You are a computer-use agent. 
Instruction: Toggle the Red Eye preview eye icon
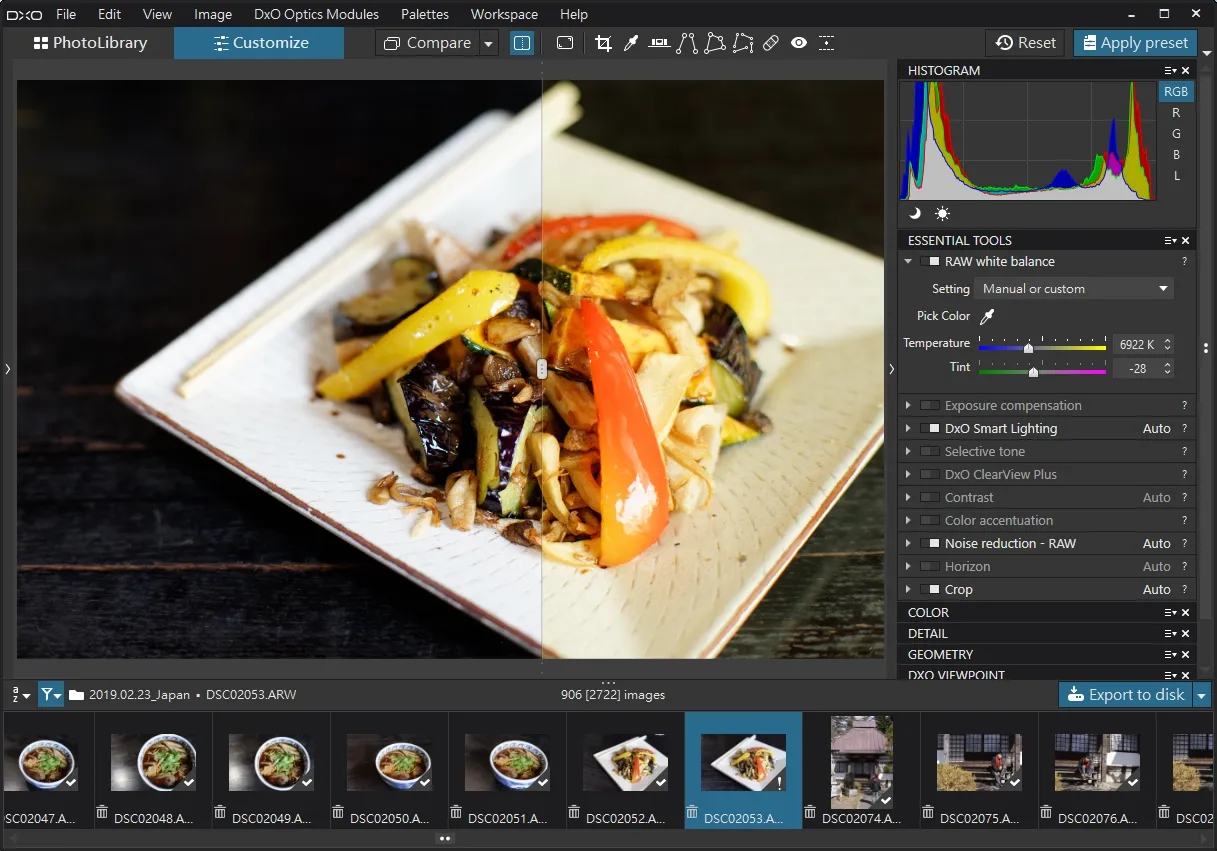coord(799,43)
